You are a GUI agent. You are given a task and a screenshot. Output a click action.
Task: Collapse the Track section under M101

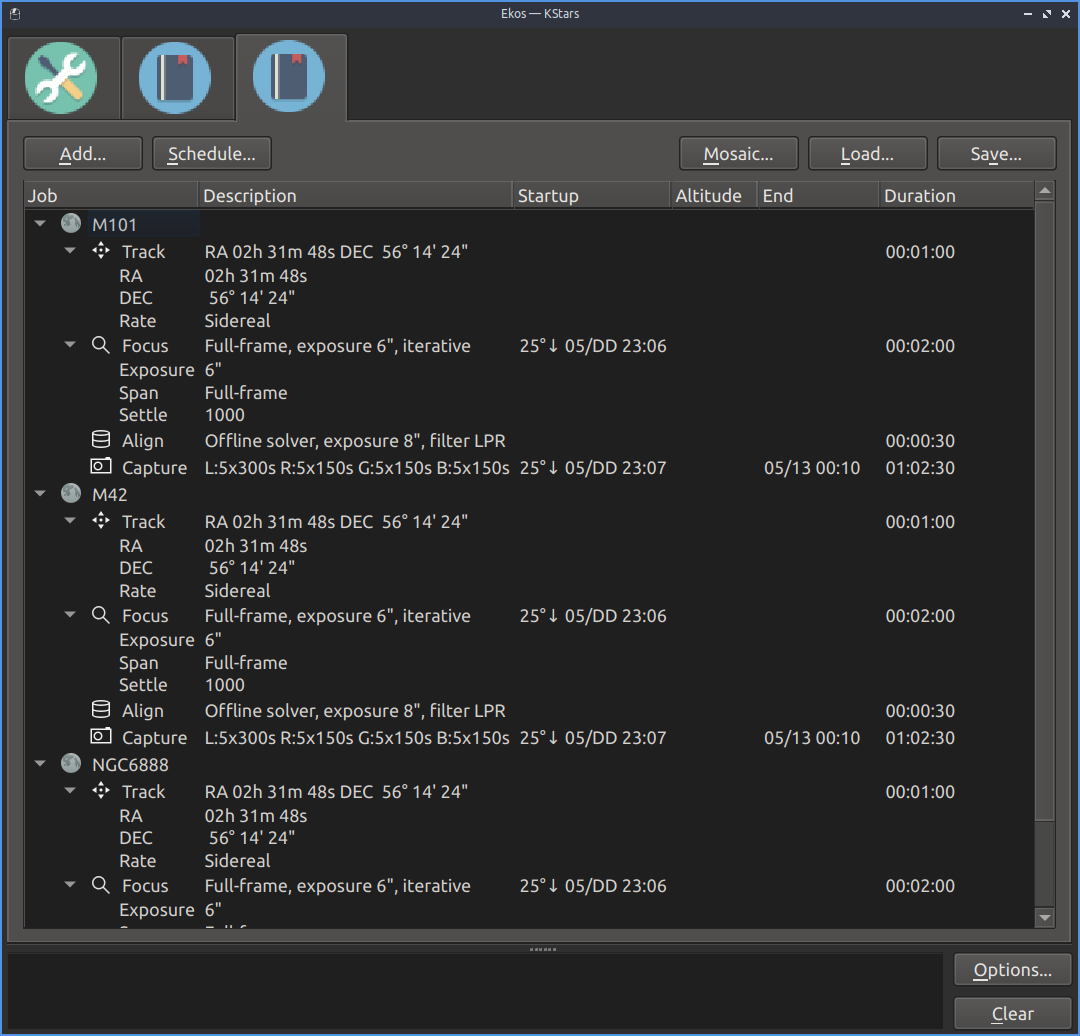[70, 251]
